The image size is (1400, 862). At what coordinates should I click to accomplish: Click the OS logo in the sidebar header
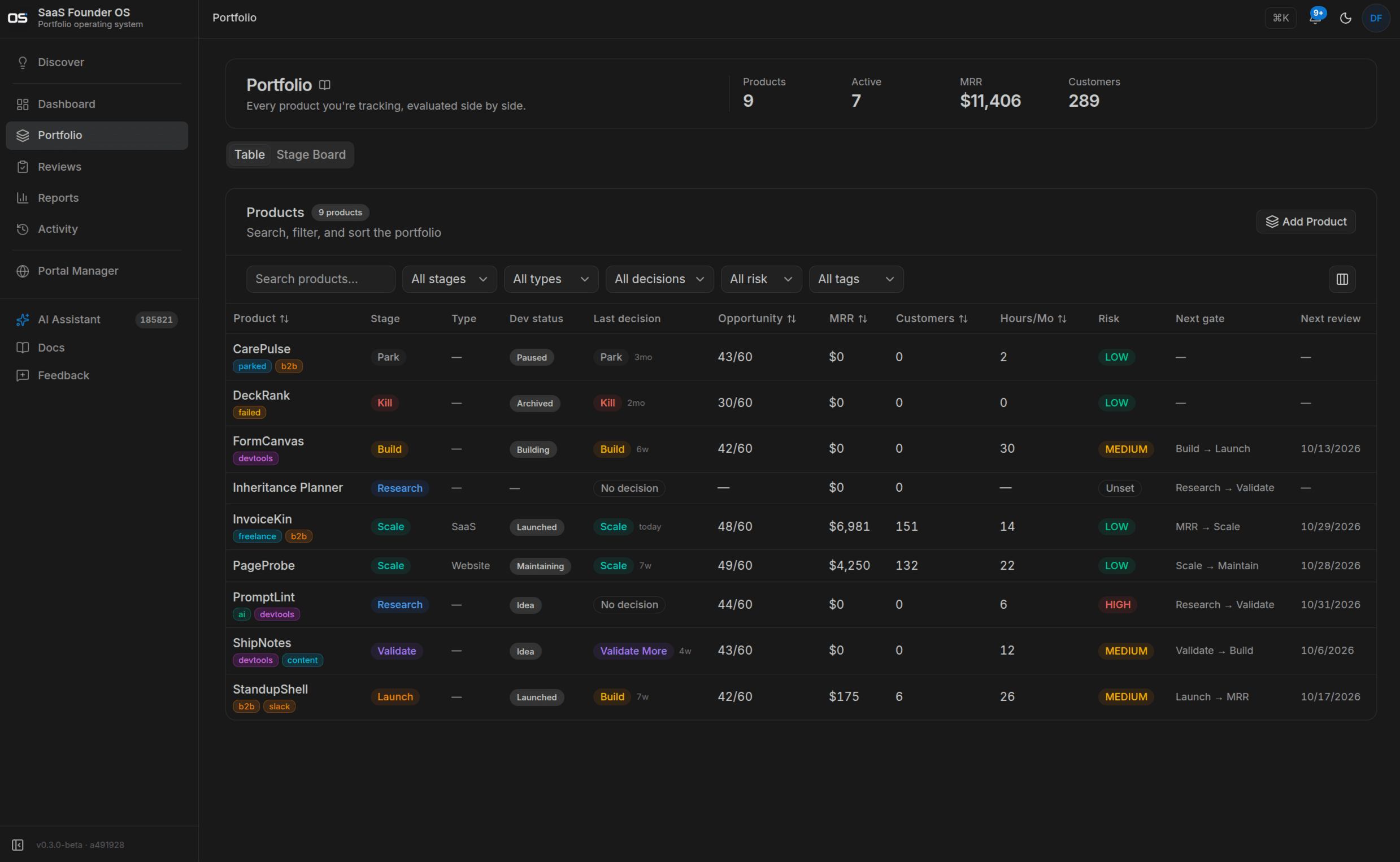pos(18,18)
